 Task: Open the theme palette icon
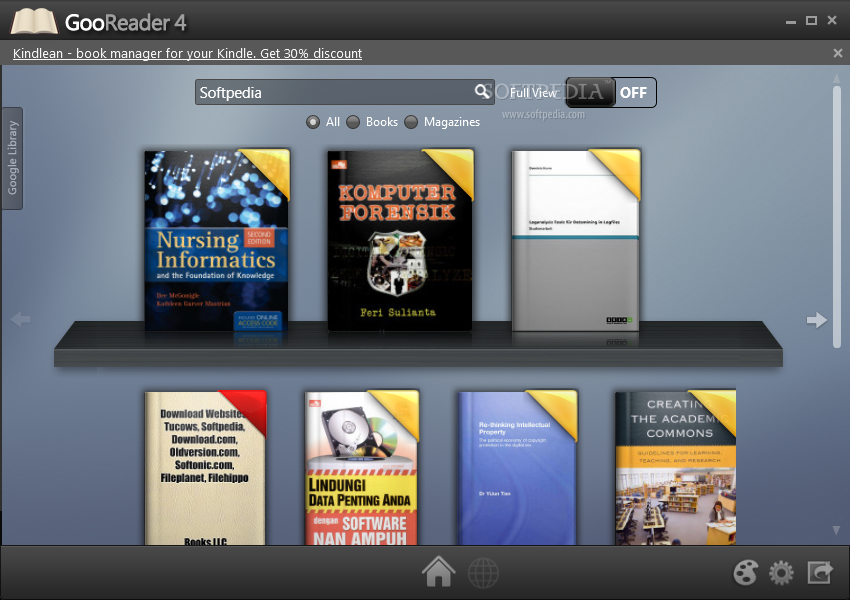[x=745, y=572]
